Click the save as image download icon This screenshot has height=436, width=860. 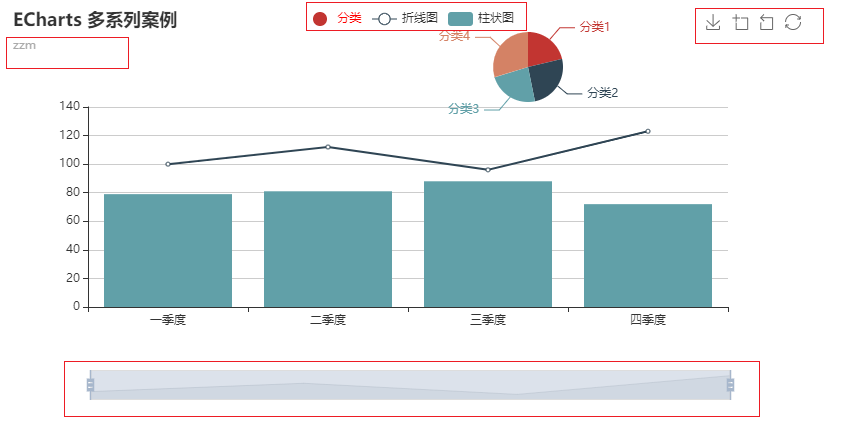click(x=712, y=22)
